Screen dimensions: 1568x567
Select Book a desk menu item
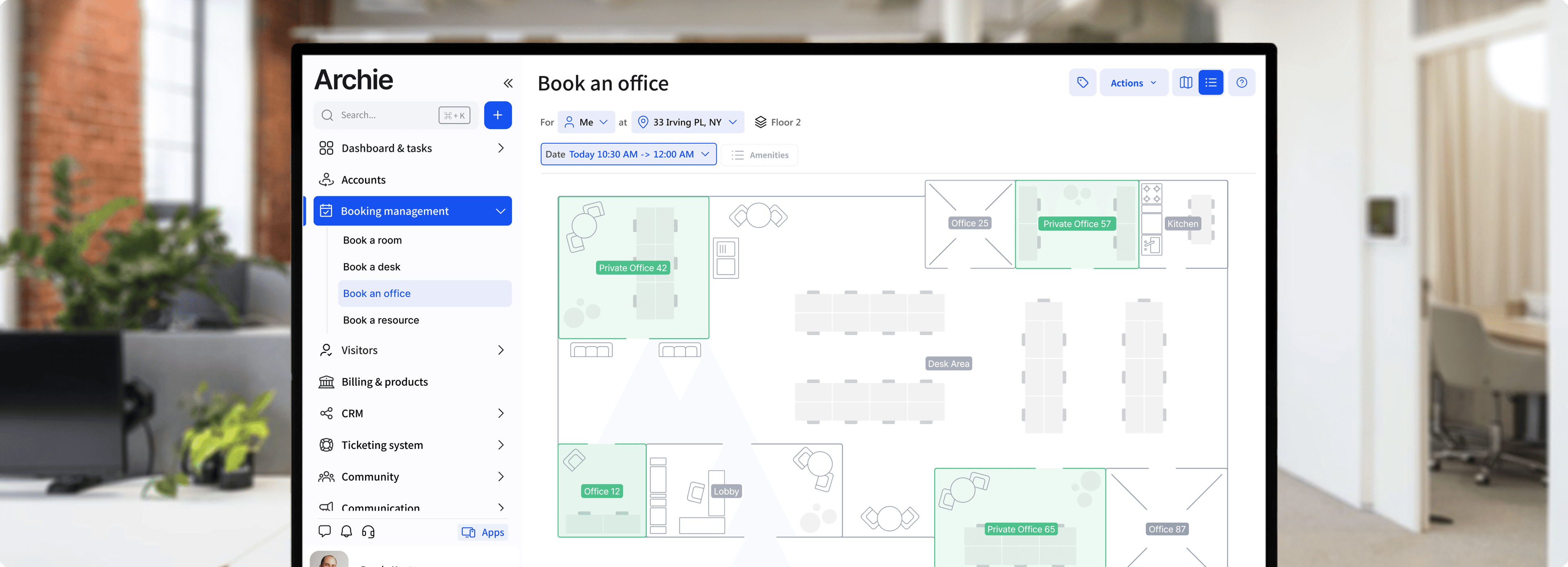click(x=371, y=267)
